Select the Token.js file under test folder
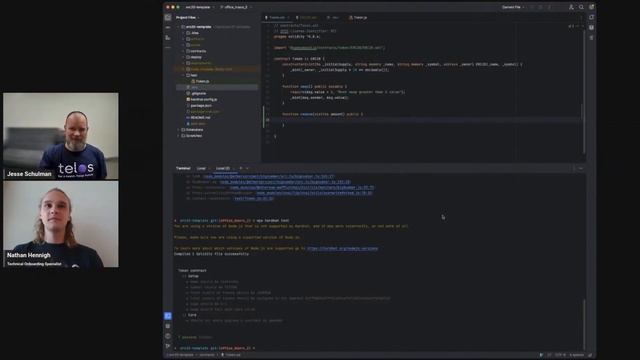 (x=200, y=81)
